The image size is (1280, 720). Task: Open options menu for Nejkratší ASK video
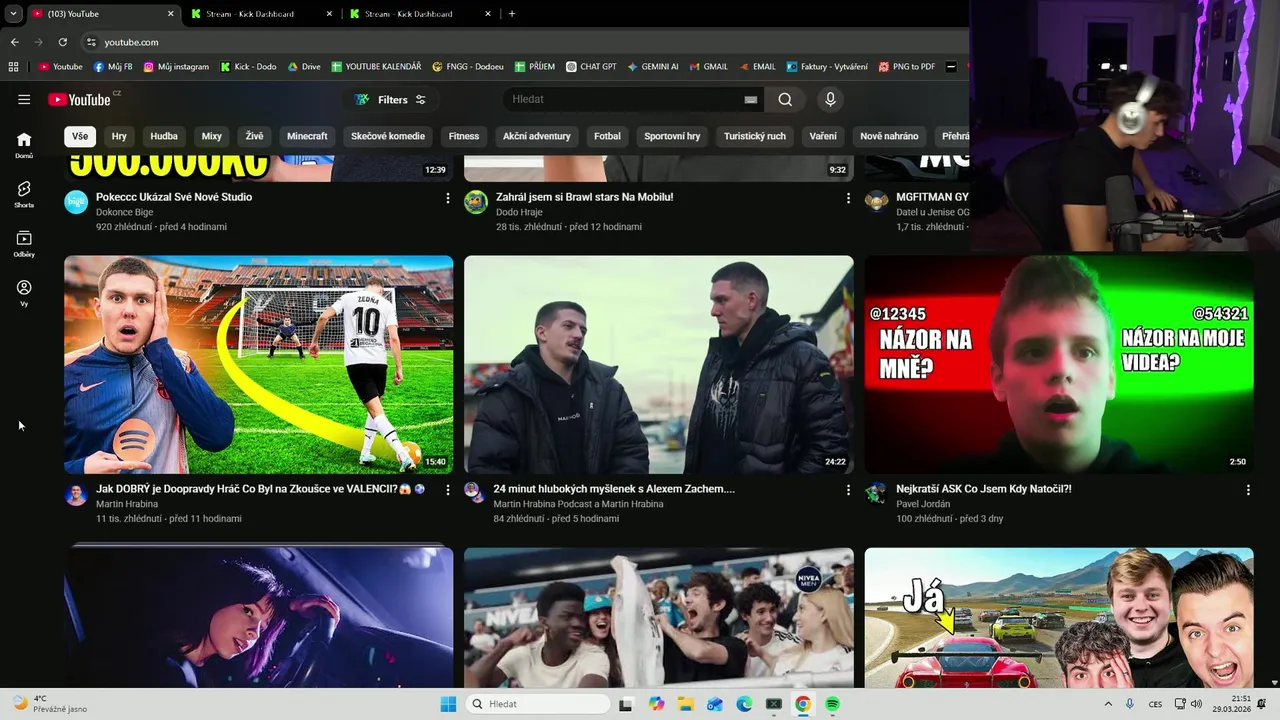(1248, 490)
